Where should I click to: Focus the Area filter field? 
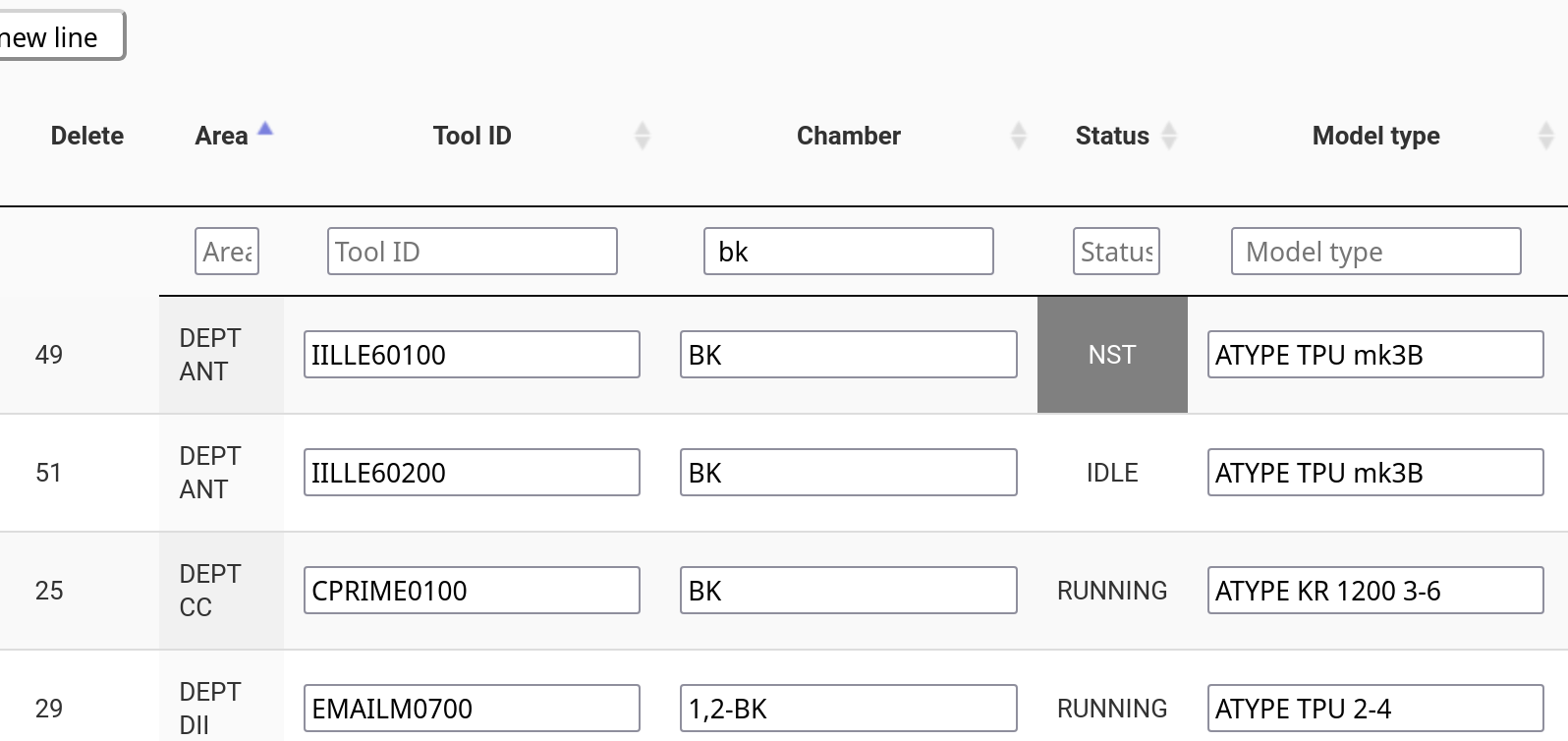227,252
